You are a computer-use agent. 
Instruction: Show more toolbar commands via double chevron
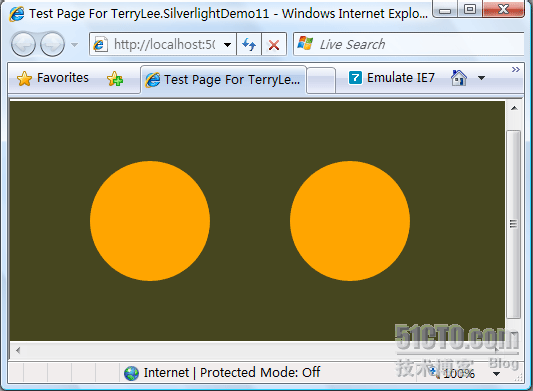click(516, 69)
